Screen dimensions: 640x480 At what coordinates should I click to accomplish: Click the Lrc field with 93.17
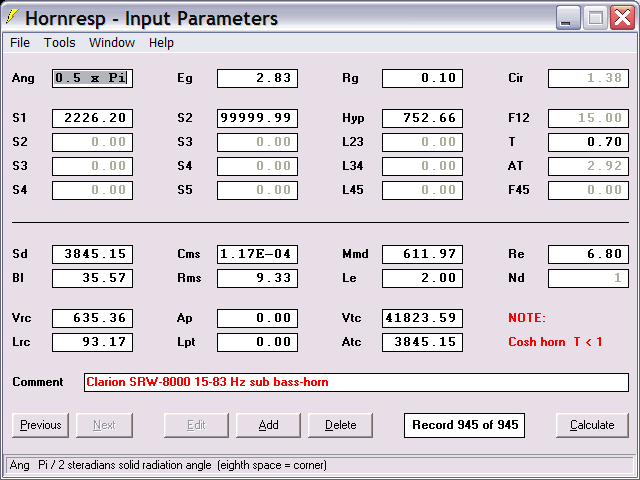click(92, 342)
